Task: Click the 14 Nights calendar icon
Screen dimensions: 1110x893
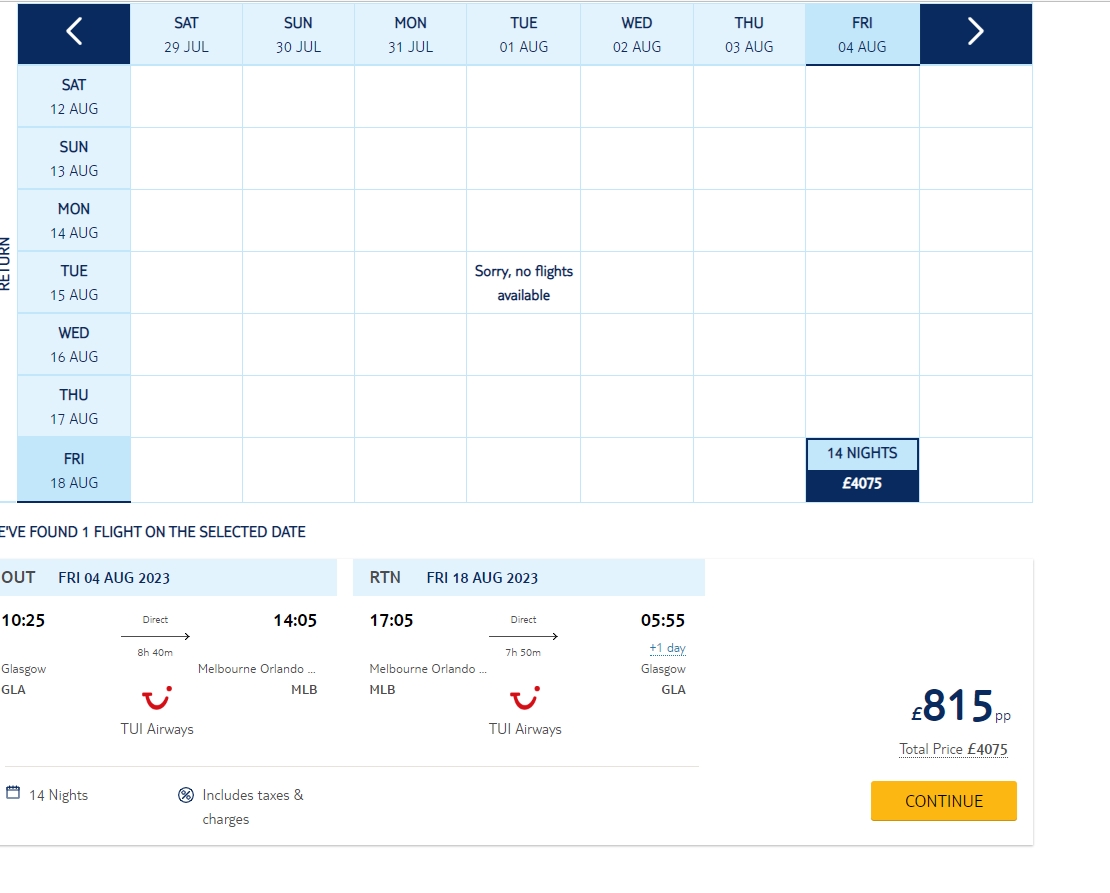Action: 13,792
